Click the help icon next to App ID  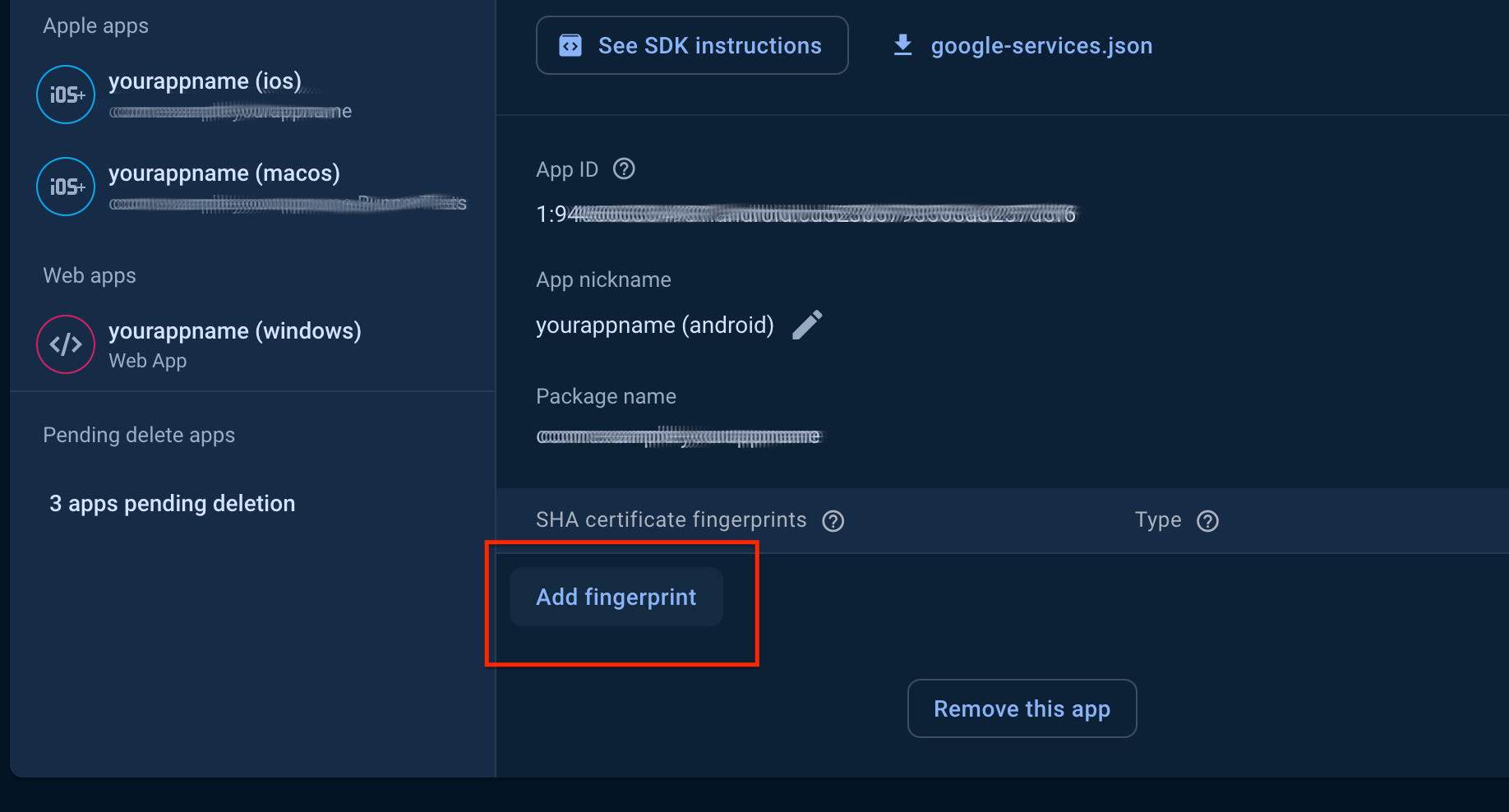click(x=625, y=168)
